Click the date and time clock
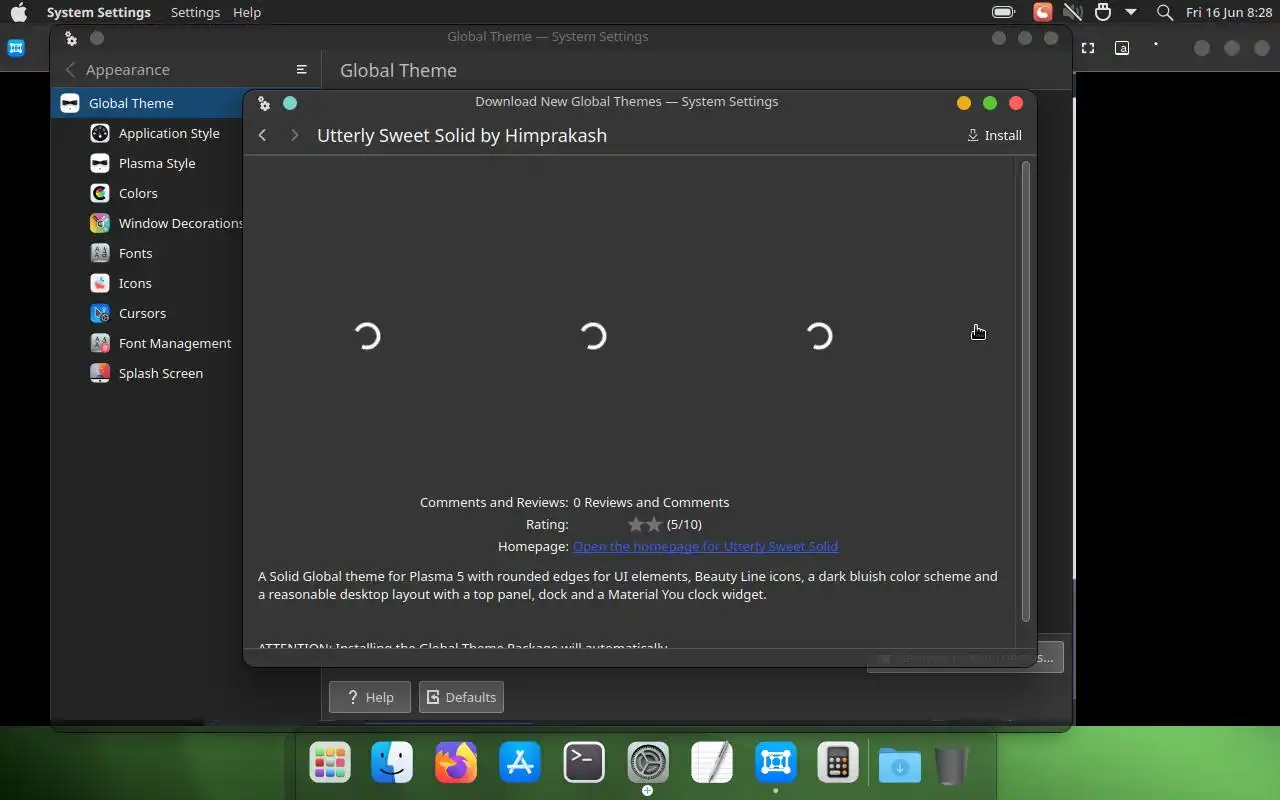 [1229, 12]
